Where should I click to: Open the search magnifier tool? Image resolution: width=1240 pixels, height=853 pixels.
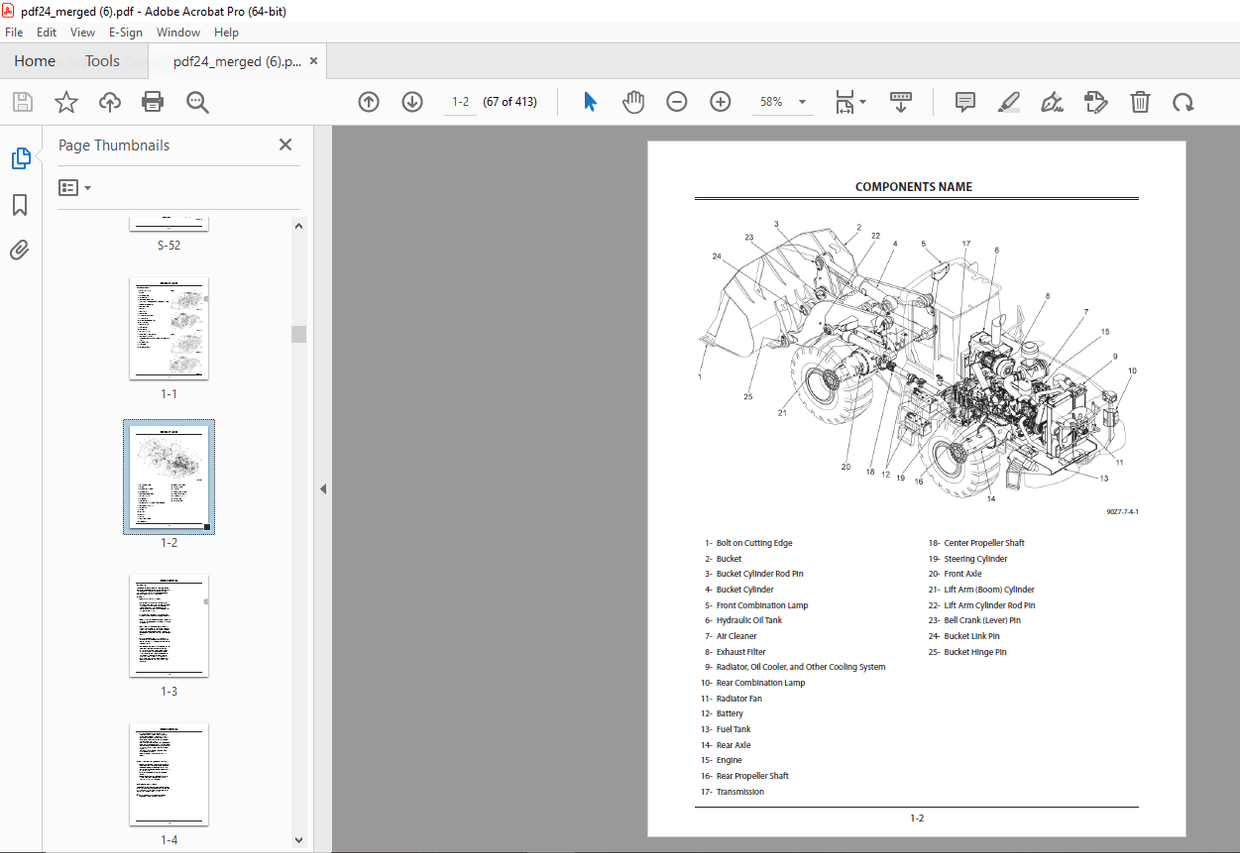point(197,101)
